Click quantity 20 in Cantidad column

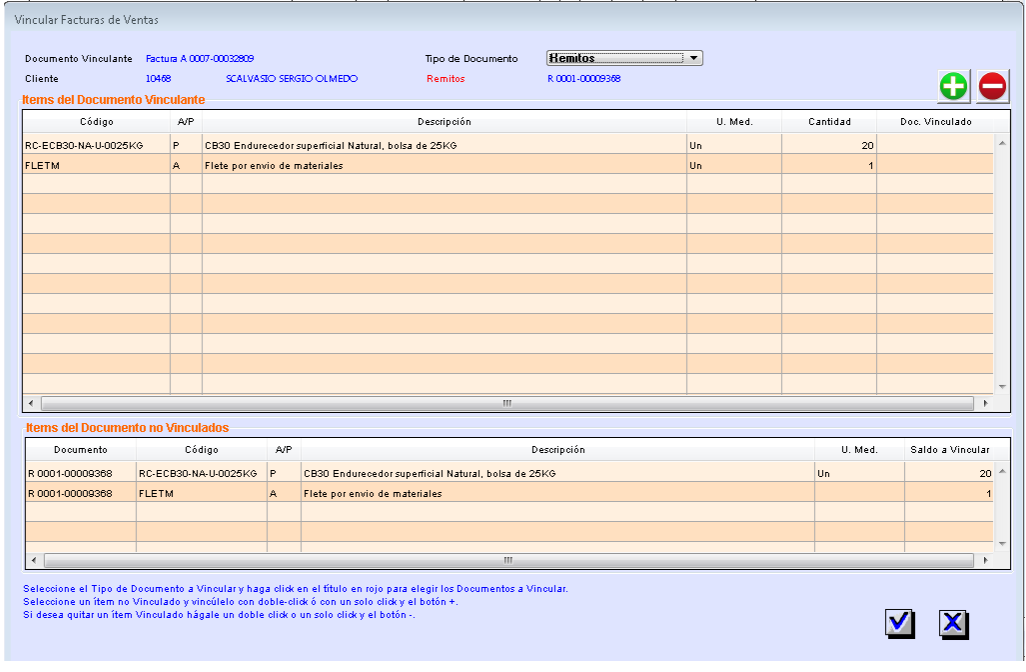click(x=829, y=145)
